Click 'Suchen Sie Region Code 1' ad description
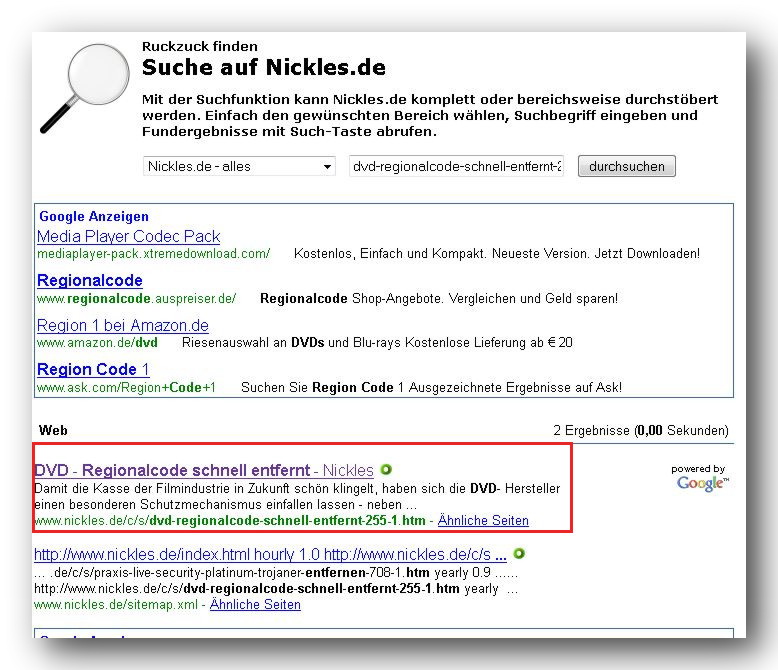This screenshot has height=670, width=778. (x=431, y=387)
